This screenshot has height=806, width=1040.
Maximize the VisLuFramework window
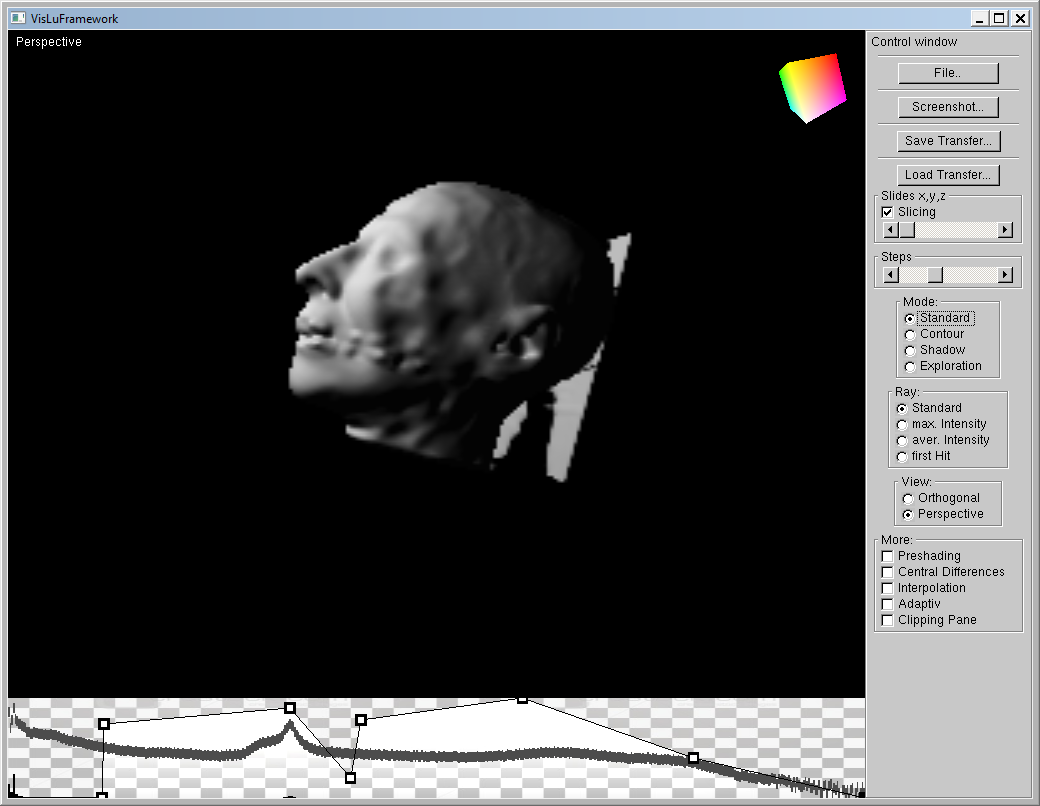coord(999,18)
